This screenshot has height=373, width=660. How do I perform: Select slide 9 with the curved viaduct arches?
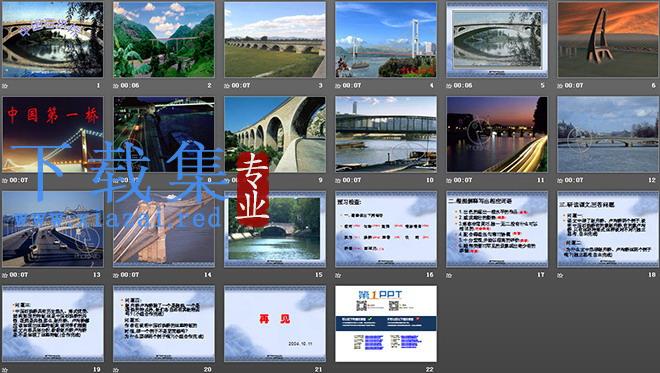[x=275, y=134]
